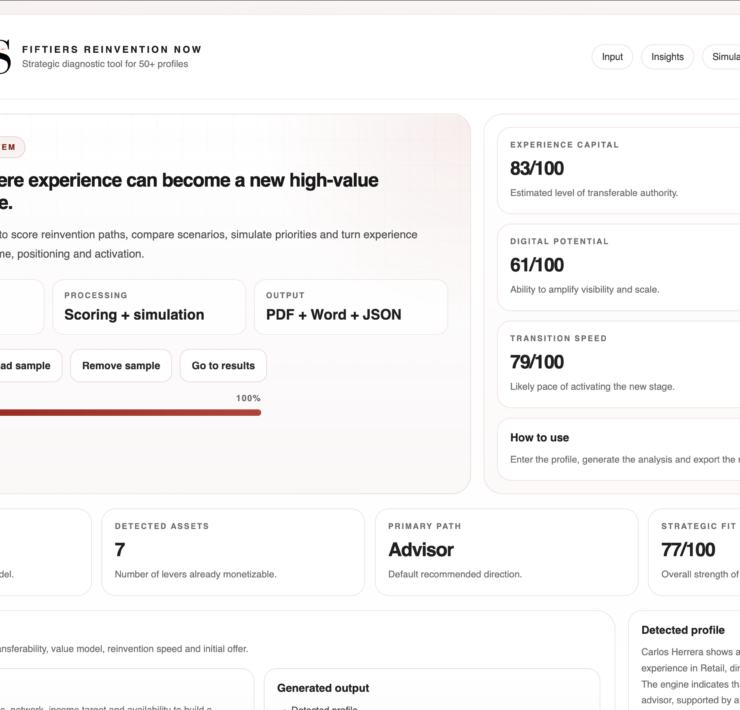Select the Primary Path Advisor card
Viewport: 740px width, 710px height.
505,551
